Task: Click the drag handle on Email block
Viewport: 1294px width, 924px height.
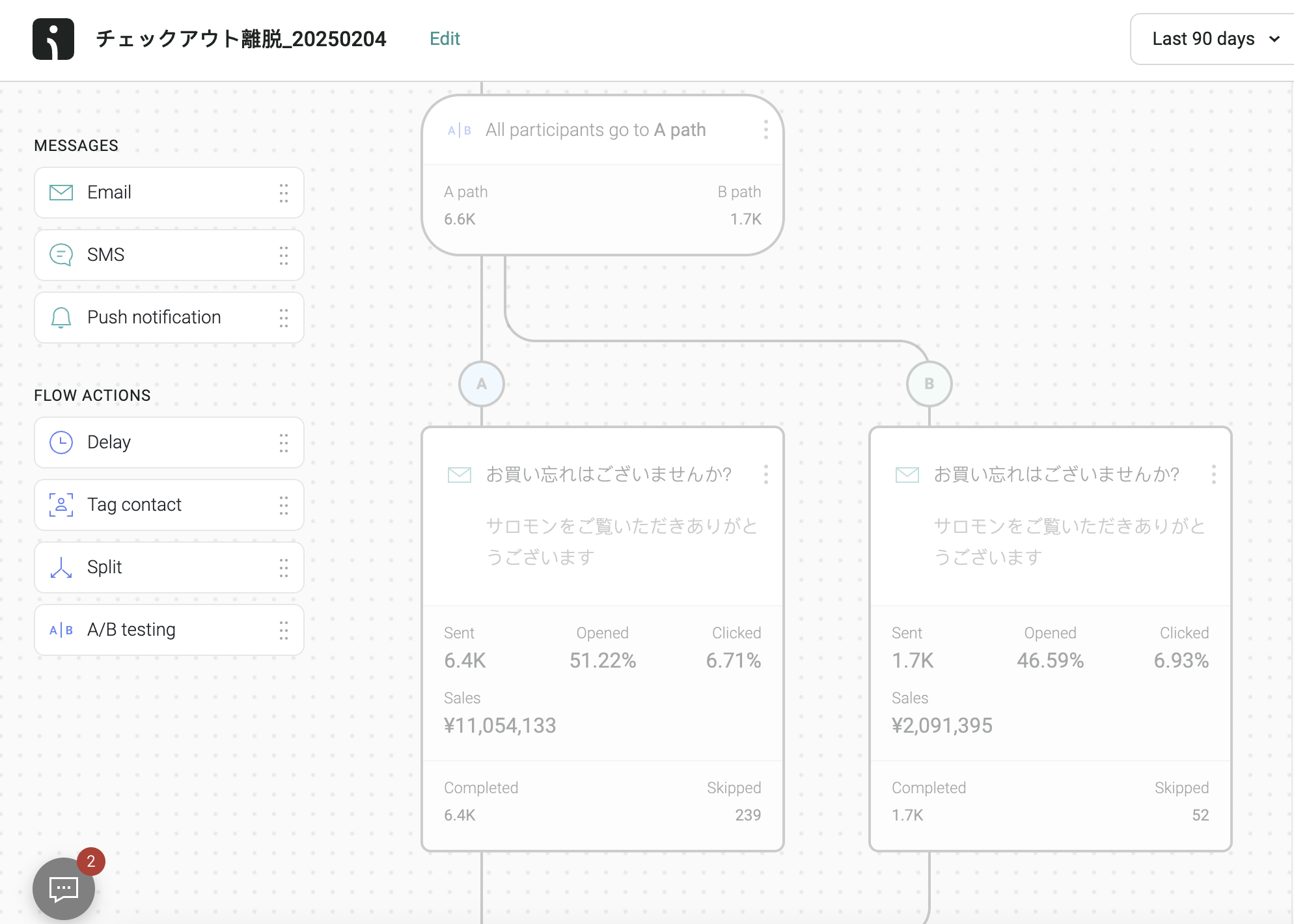Action: point(284,193)
